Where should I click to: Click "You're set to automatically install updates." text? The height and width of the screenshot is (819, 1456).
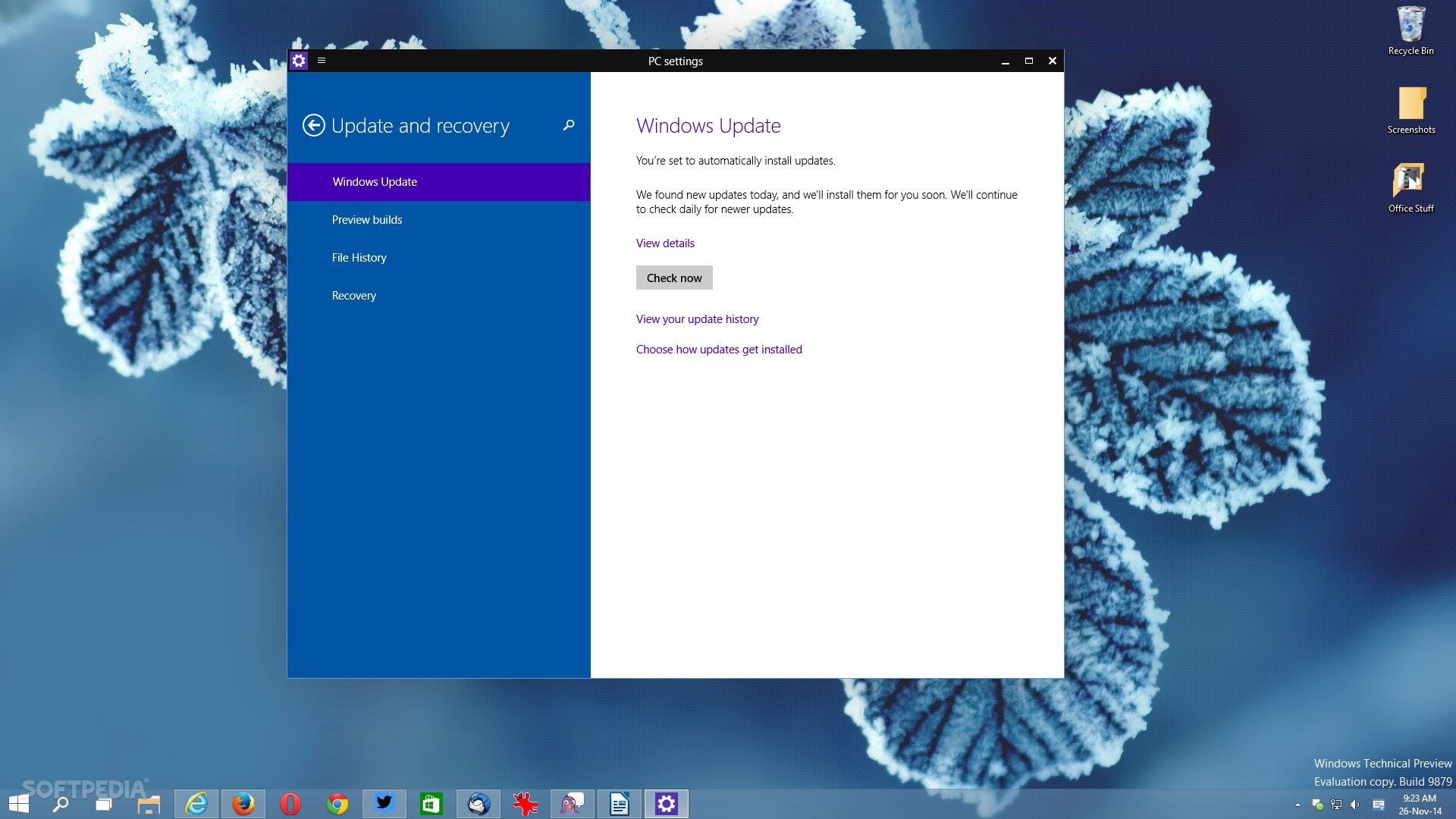click(736, 161)
